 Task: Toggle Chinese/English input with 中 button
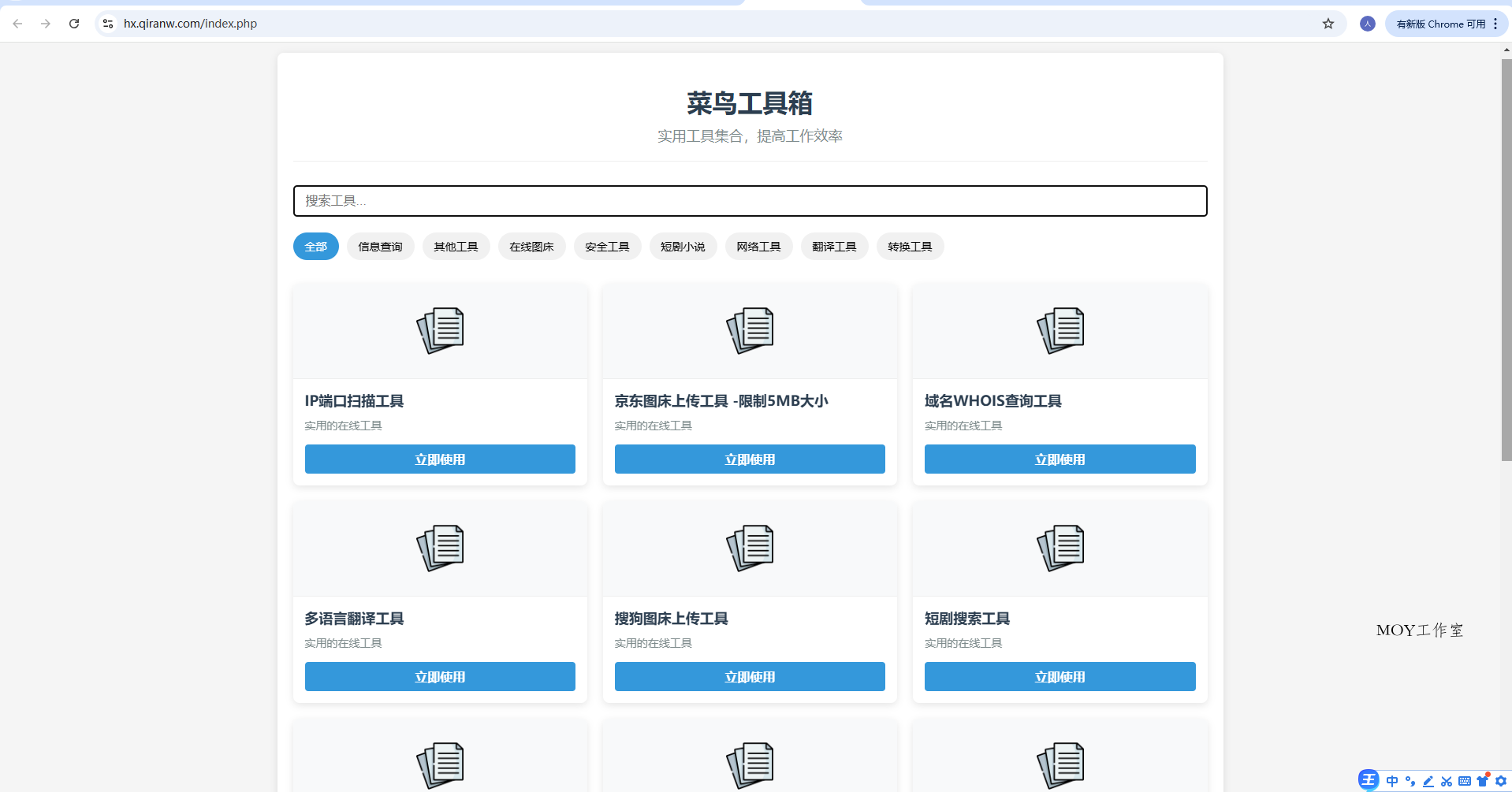pos(1392,781)
